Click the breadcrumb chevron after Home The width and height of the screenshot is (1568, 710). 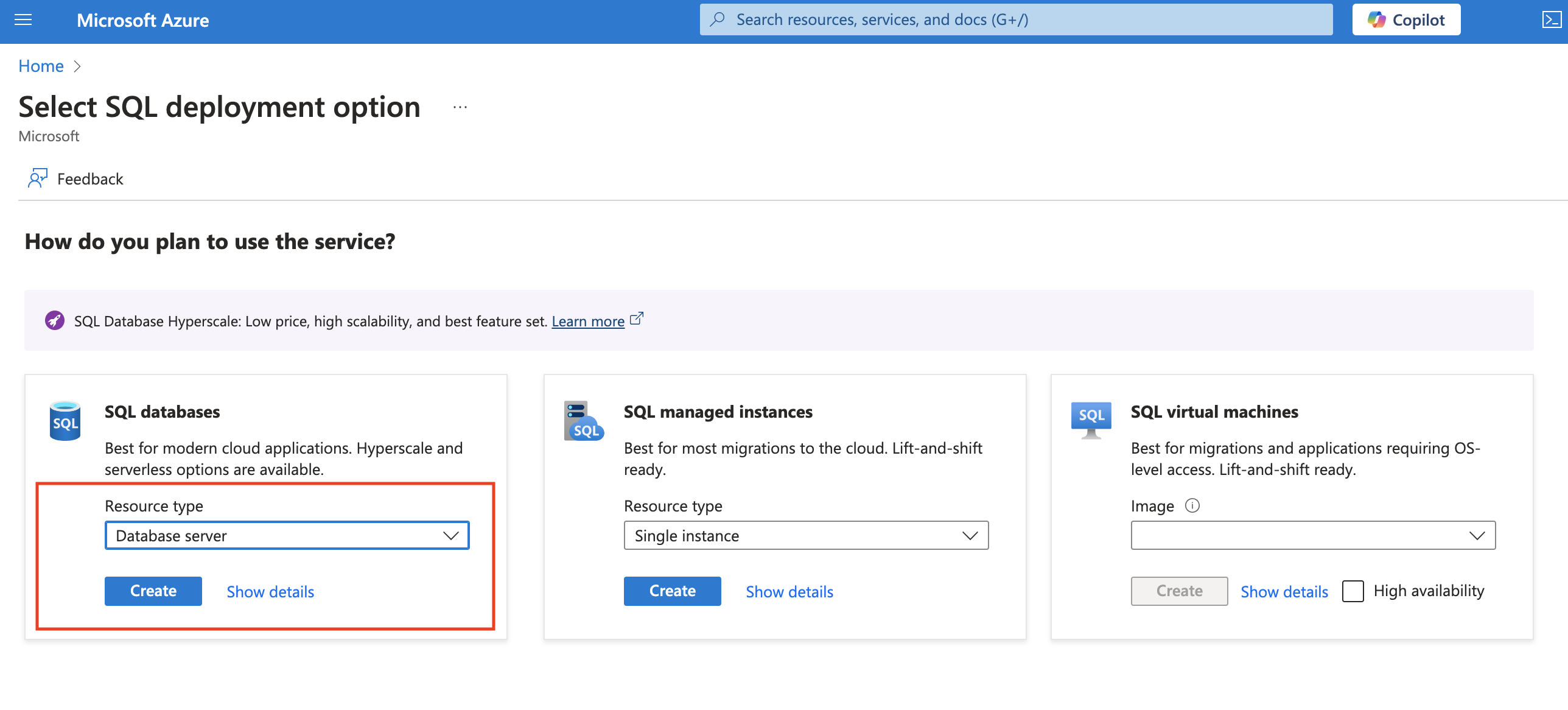pyautogui.click(x=77, y=66)
